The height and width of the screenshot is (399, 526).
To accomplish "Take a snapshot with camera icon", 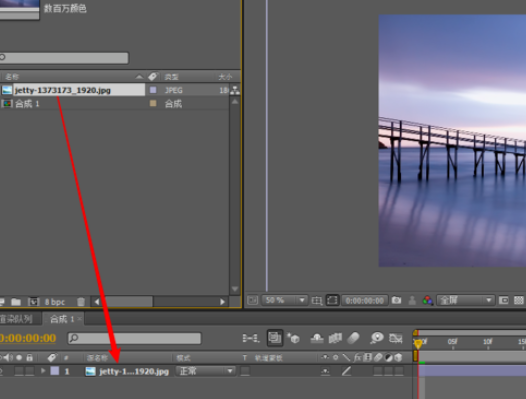I will click(397, 300).
